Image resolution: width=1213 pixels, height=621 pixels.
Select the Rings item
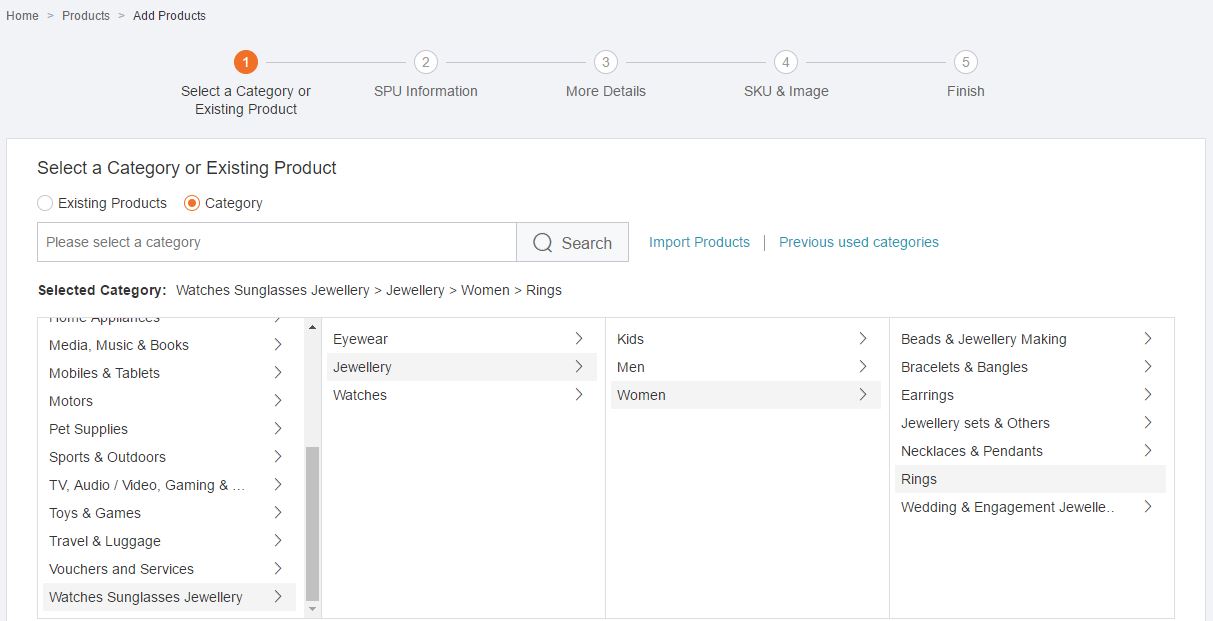coord(1030,479)
